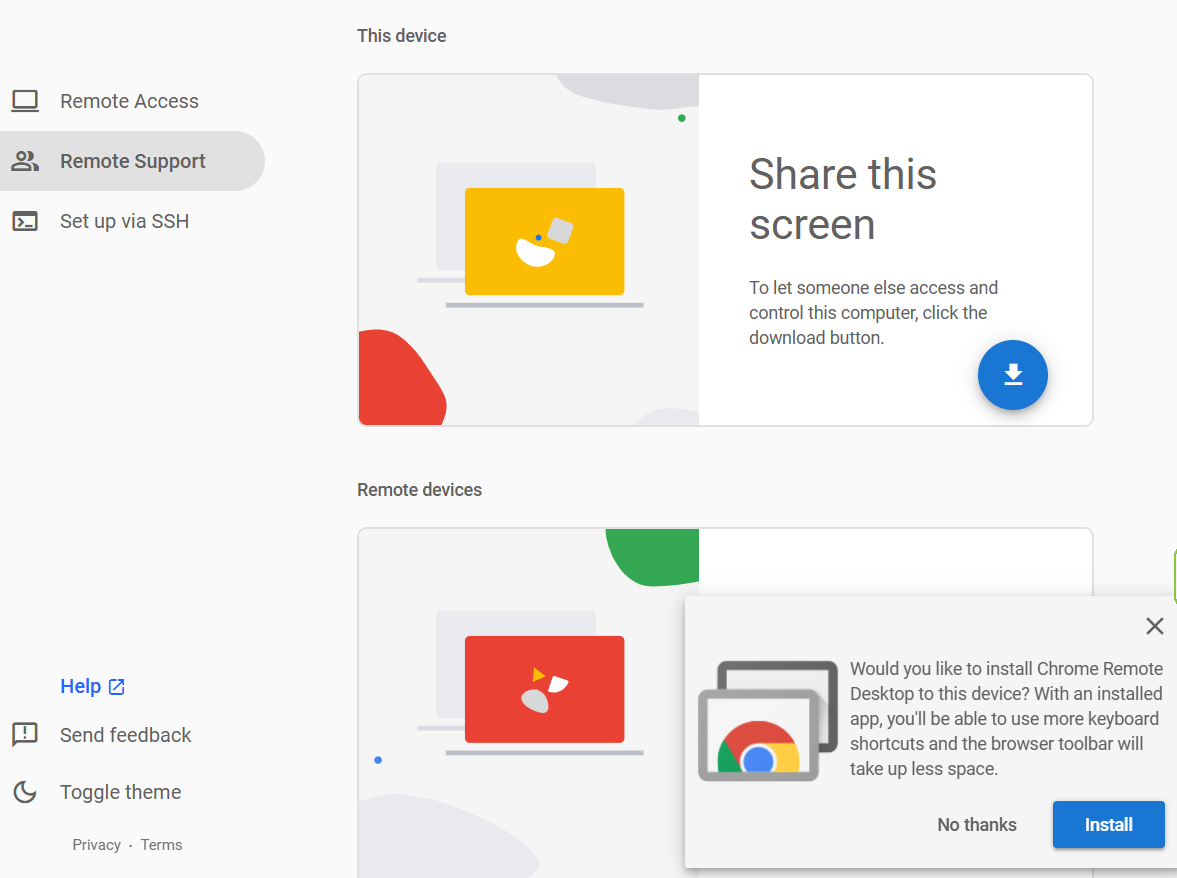Click the laptop icon beside Remote Access
This screenshot has width=1177, height=878.
(25, 101)
